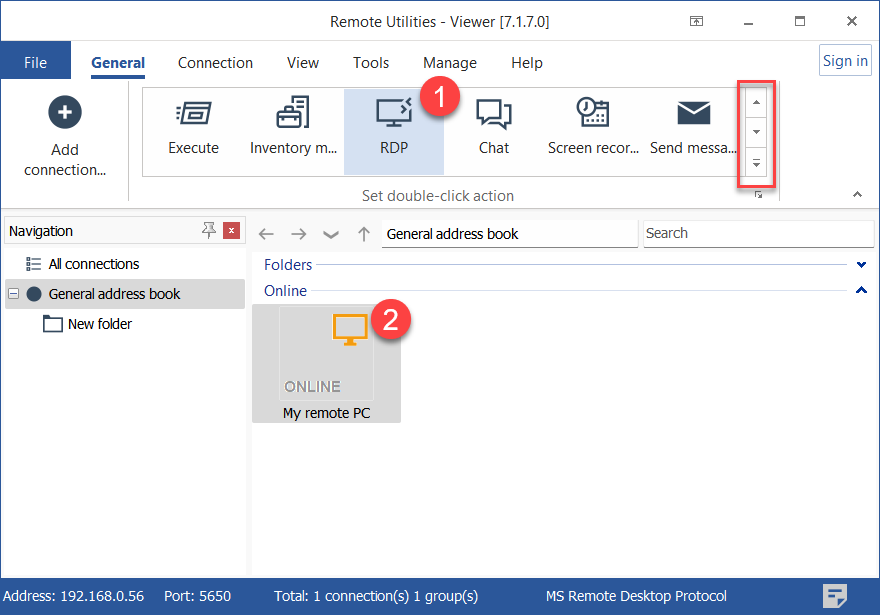Viewport: 880px width, 615px height.
Task: Pin the Navigation panel
Action: pyautogui.click(x=209, y=231)
